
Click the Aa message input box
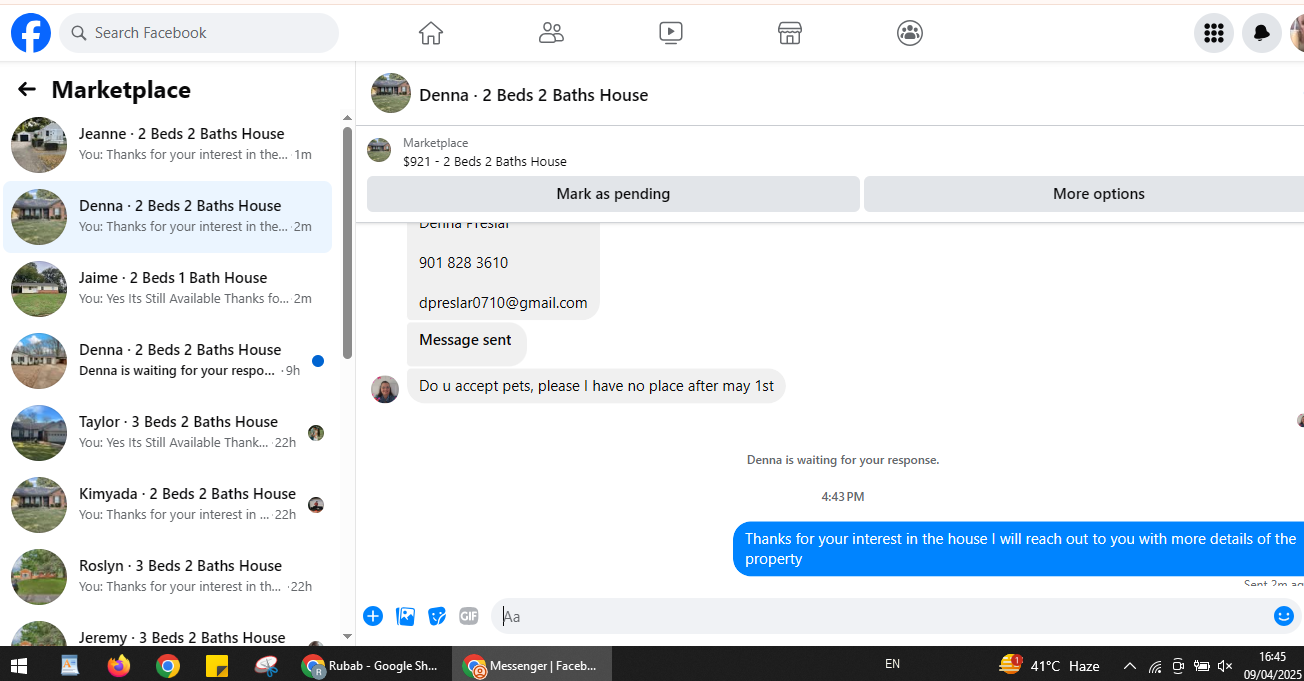(880, 616)
